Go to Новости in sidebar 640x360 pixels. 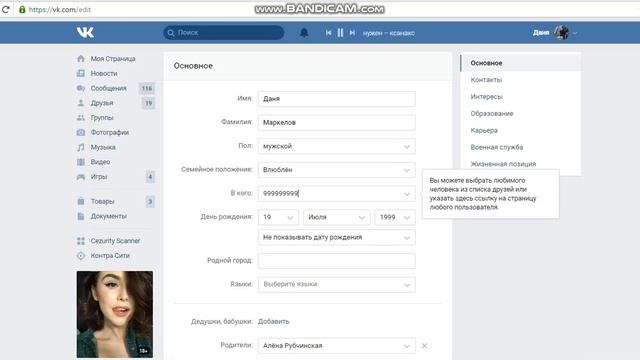(x=104, y=73)
